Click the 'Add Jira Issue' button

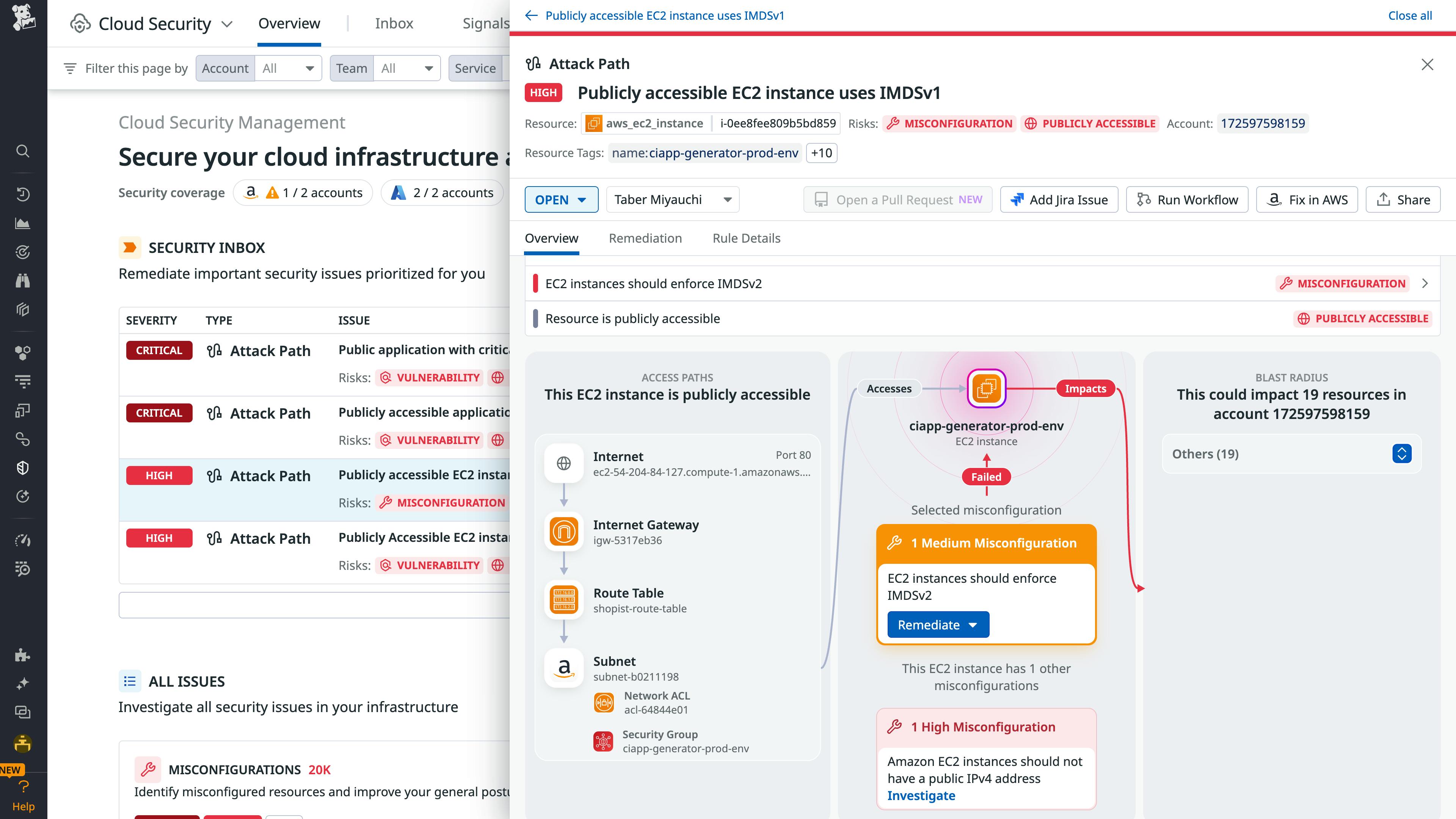click(1058, 199)
